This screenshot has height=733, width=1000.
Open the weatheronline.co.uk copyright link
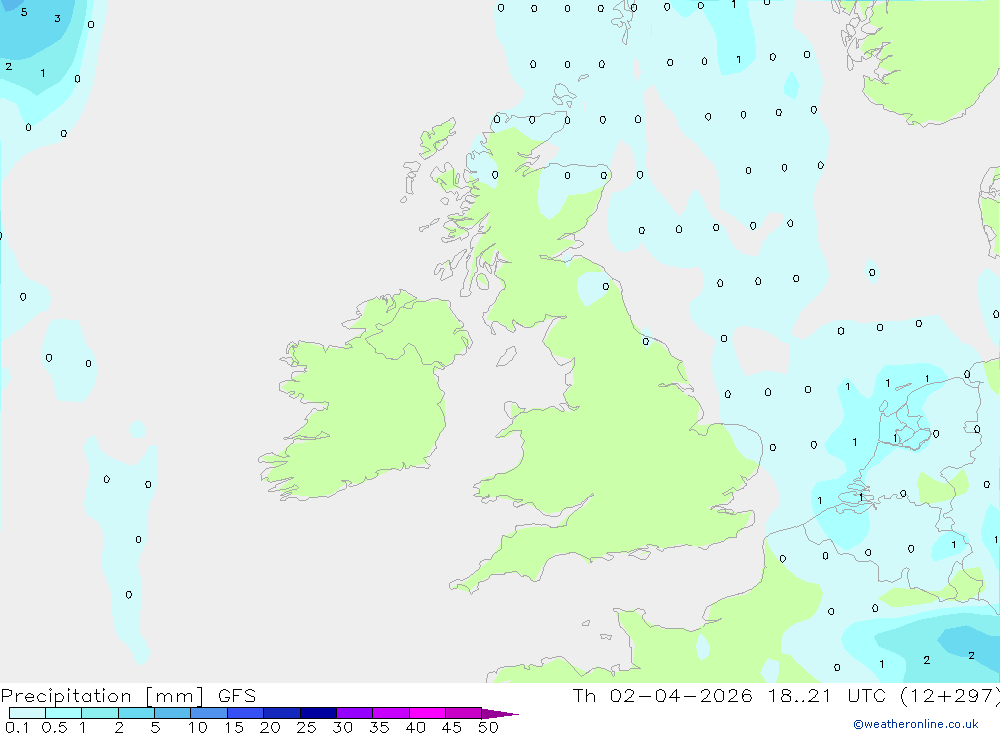click(915, 724)
